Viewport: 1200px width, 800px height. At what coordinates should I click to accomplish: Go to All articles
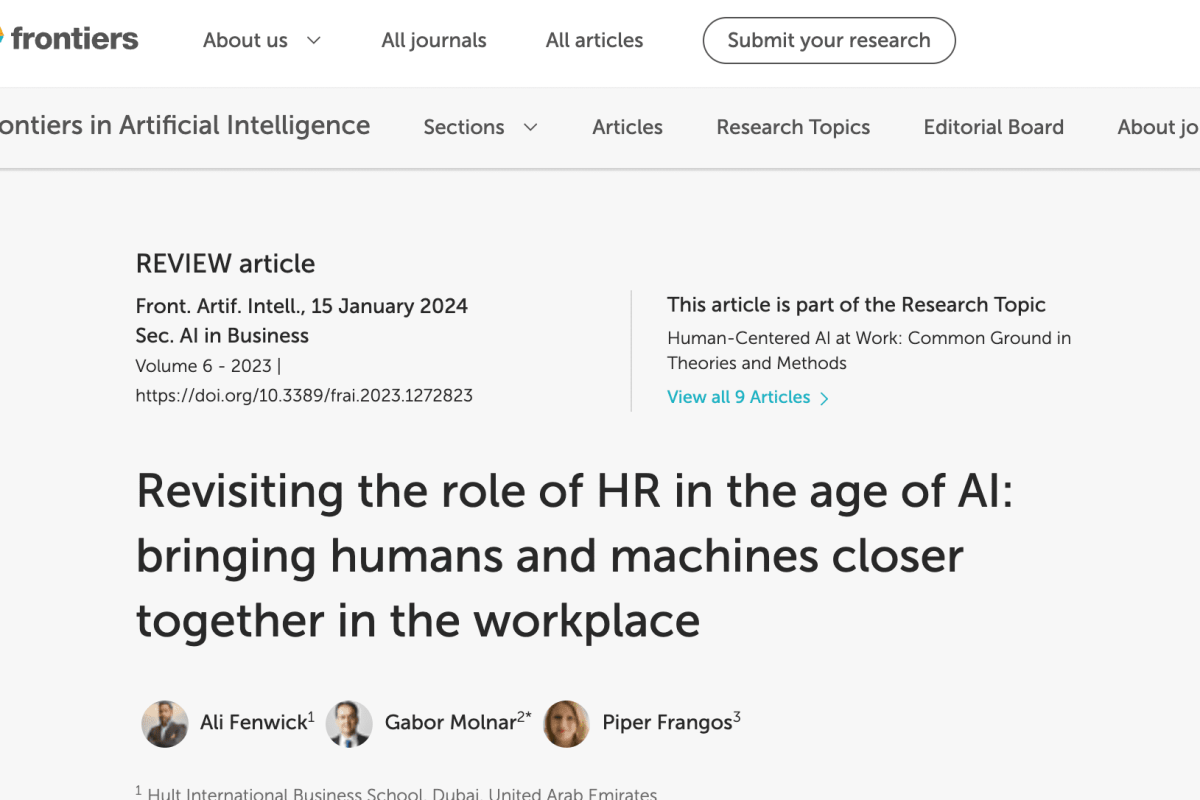594,41
